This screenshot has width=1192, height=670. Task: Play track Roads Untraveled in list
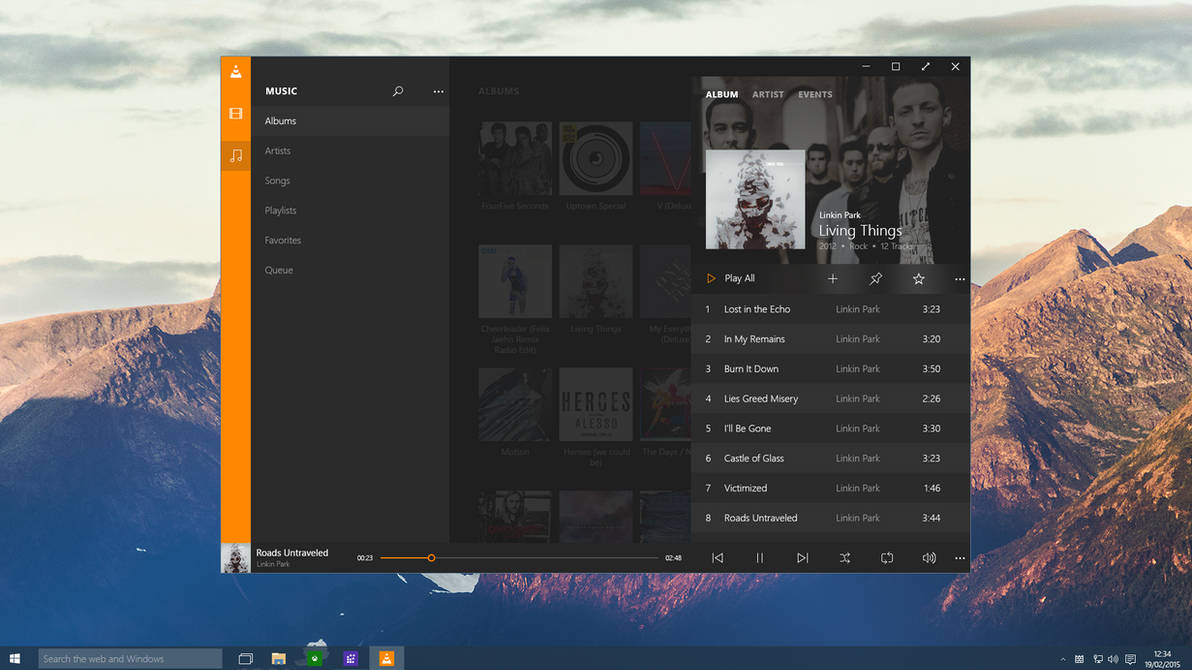pyautogui.click(x=831, y=517)
